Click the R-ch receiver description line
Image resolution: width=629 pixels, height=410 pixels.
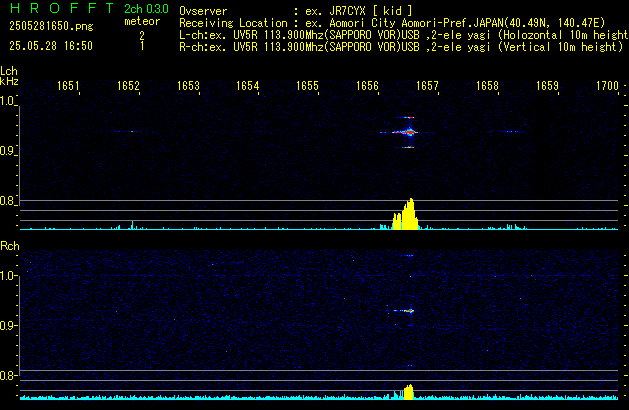(x=401, y=47)
